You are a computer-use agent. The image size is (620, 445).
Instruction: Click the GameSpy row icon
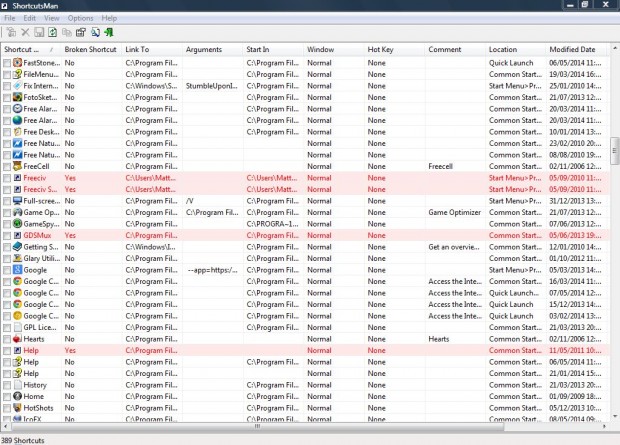point(17,223)
